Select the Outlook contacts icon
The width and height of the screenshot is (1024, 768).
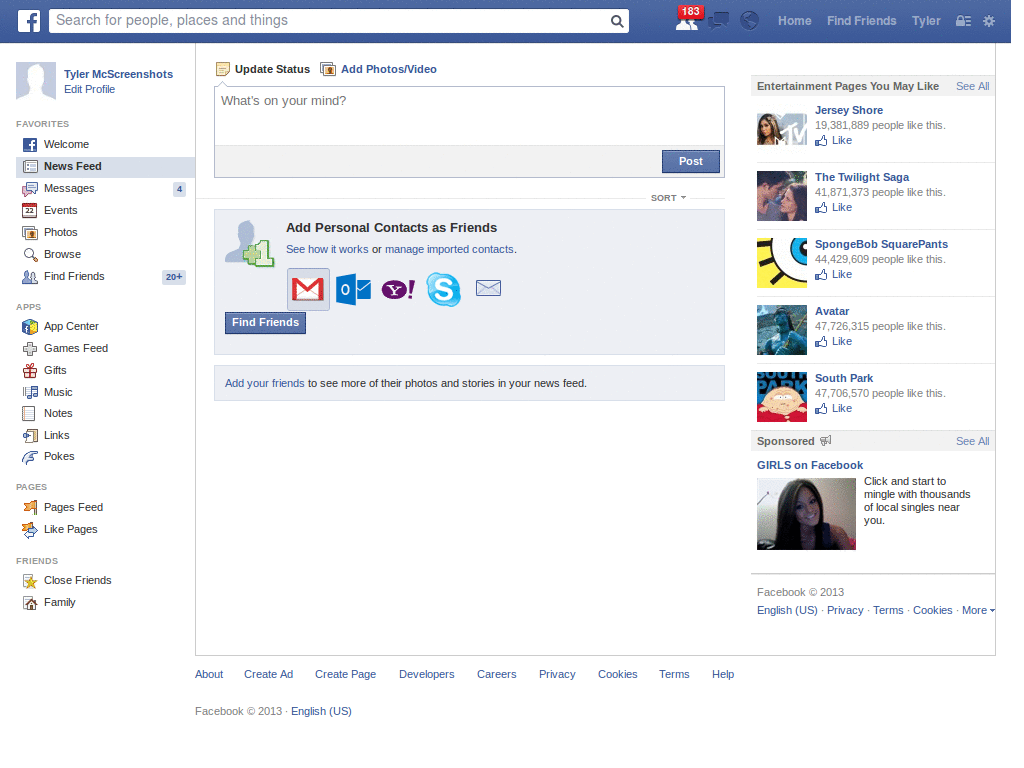pos(353,289)
